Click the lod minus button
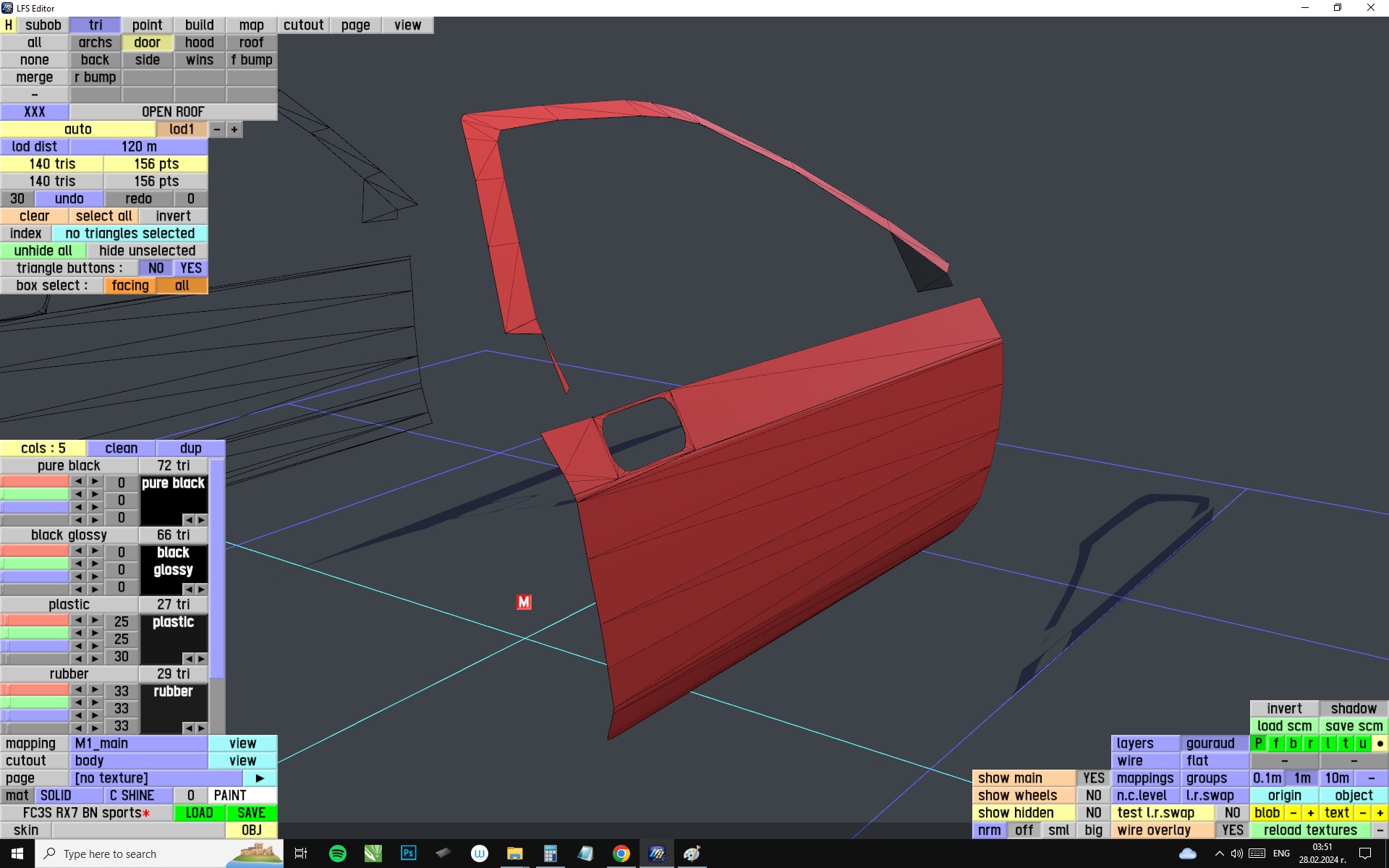1389x868 pixels. point(217,129)
